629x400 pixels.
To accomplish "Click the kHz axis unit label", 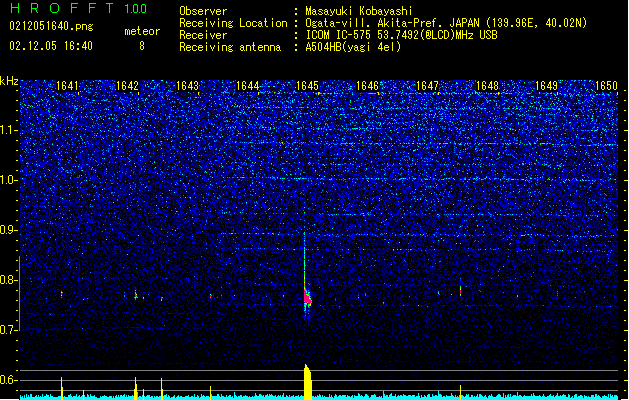I will 9,81.
